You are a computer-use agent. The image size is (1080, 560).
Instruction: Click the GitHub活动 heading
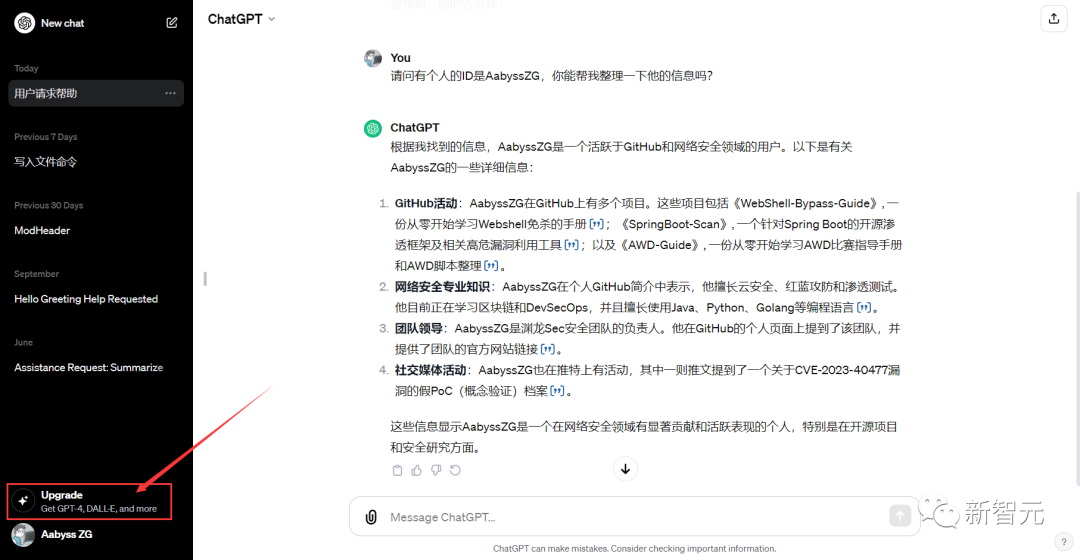[426, 203]
